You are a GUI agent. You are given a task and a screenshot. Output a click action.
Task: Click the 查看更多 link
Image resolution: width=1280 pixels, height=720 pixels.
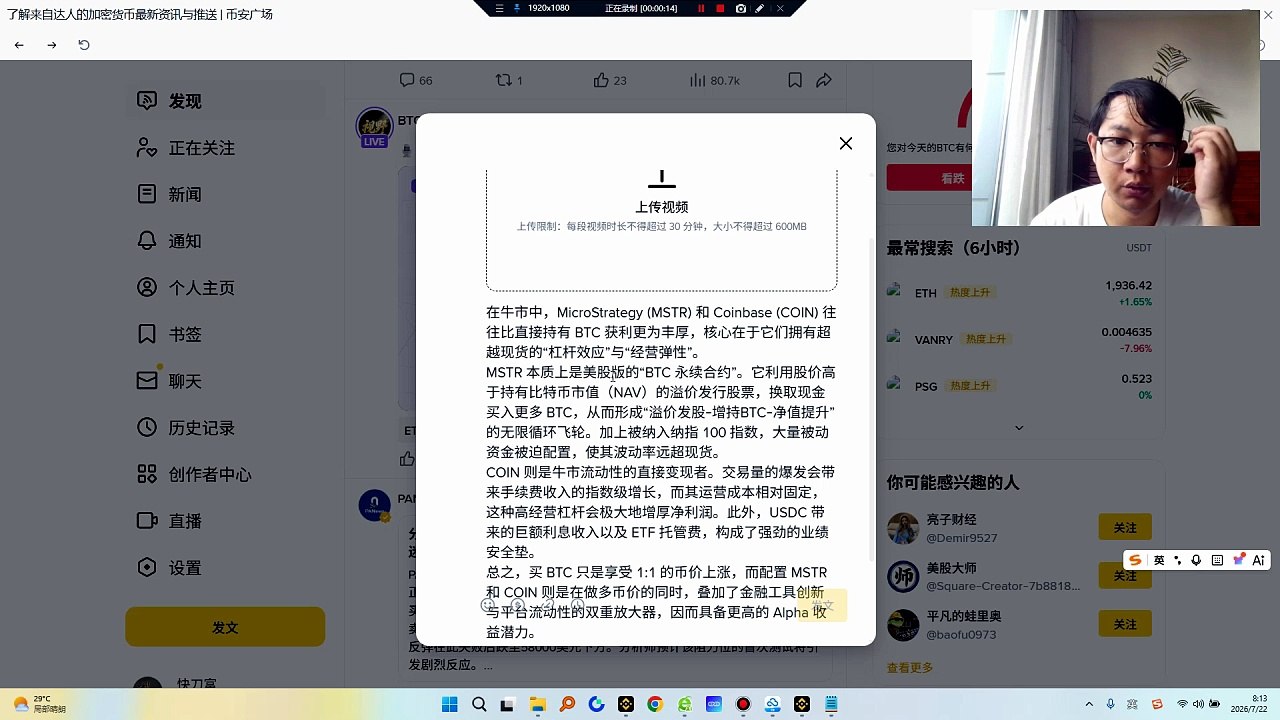coord(909,667)
